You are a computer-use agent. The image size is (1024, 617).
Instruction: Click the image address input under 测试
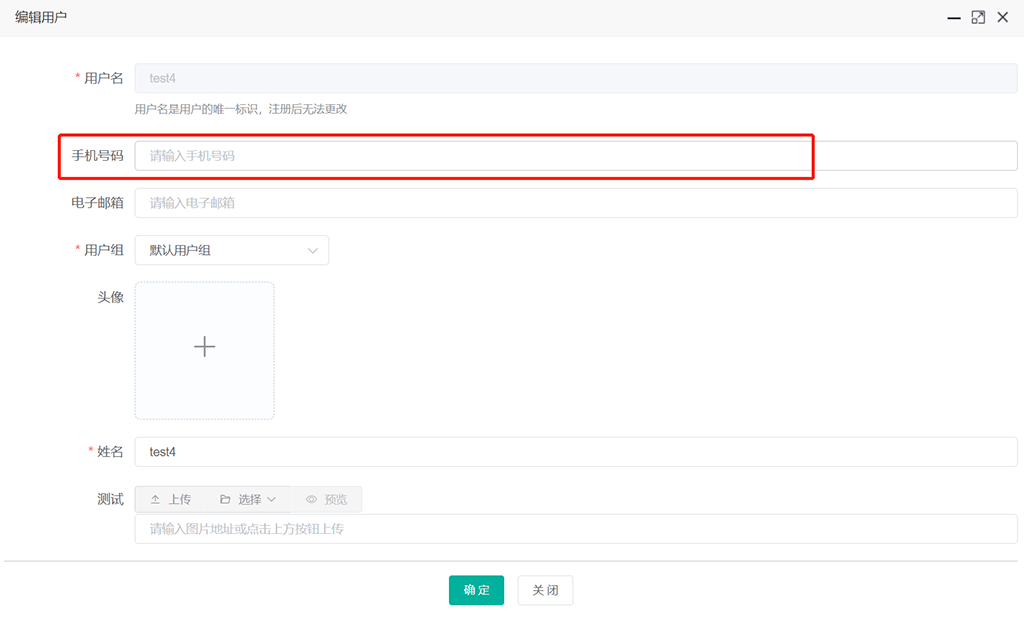coord(575,529)
